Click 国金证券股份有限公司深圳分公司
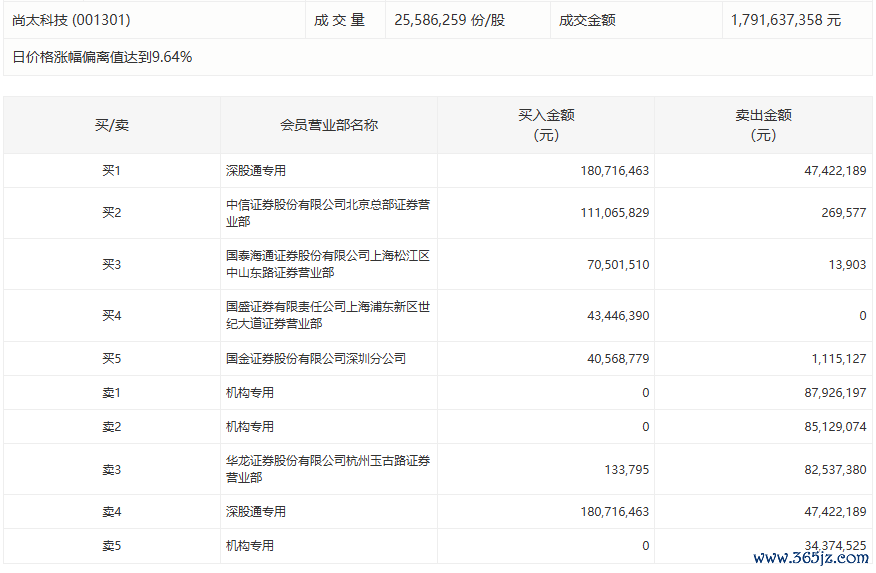Screen dimensions: 876x573 315,358
